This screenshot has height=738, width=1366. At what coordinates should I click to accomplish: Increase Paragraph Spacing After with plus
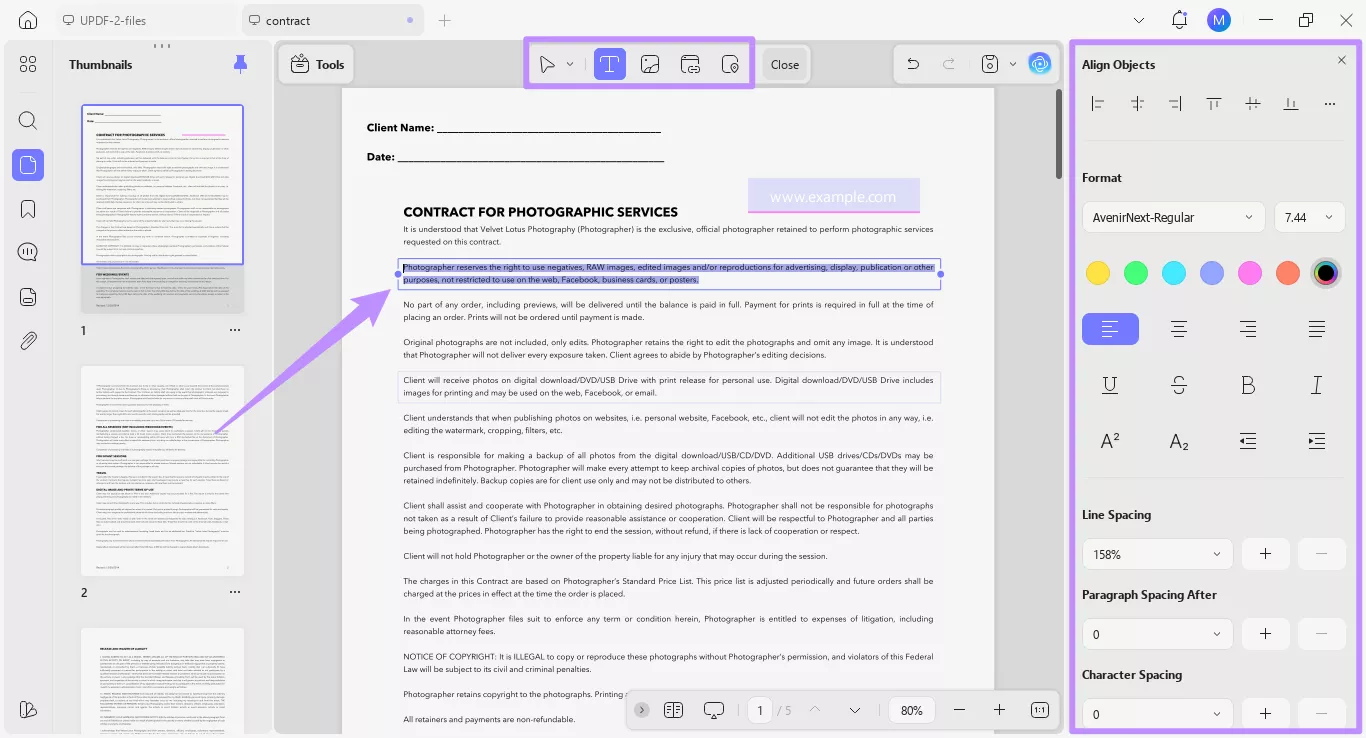[1265, 634]
